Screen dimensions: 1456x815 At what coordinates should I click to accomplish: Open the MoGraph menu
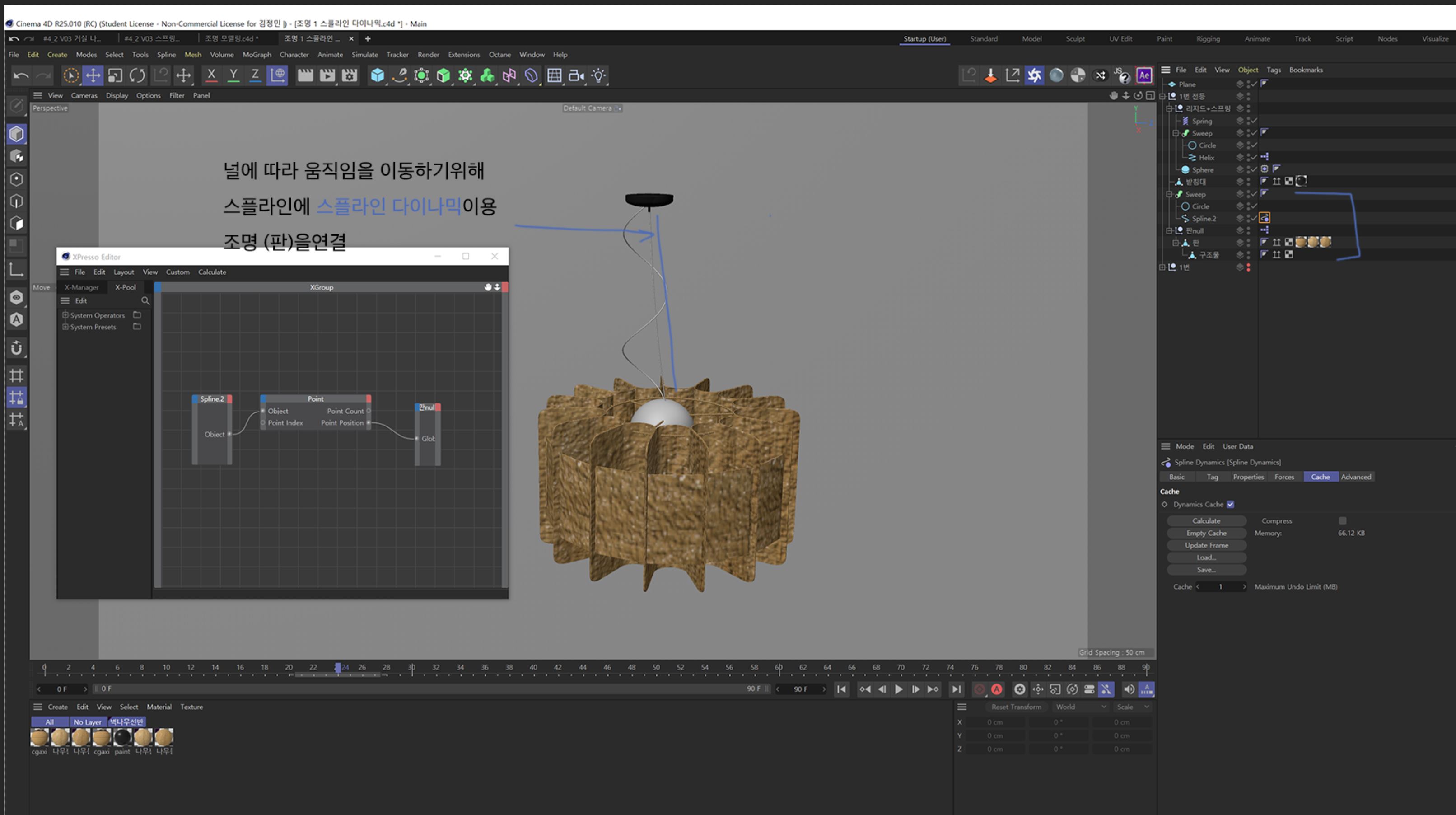(257, 55)
